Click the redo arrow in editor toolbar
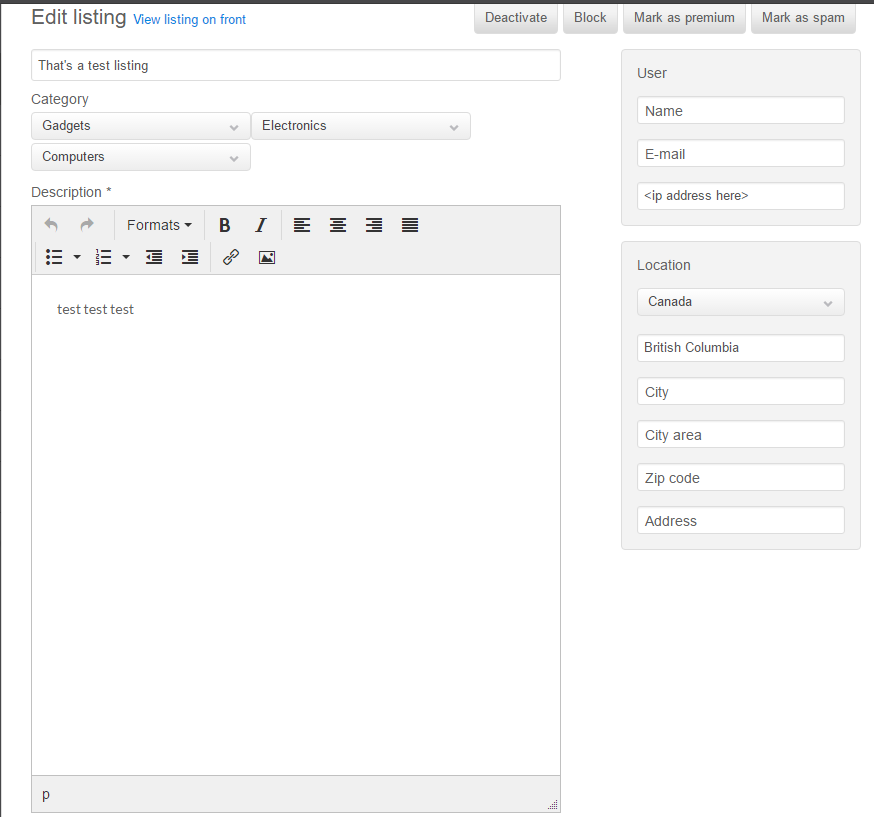Screen dimensions: 874x817 click(87, 225)
